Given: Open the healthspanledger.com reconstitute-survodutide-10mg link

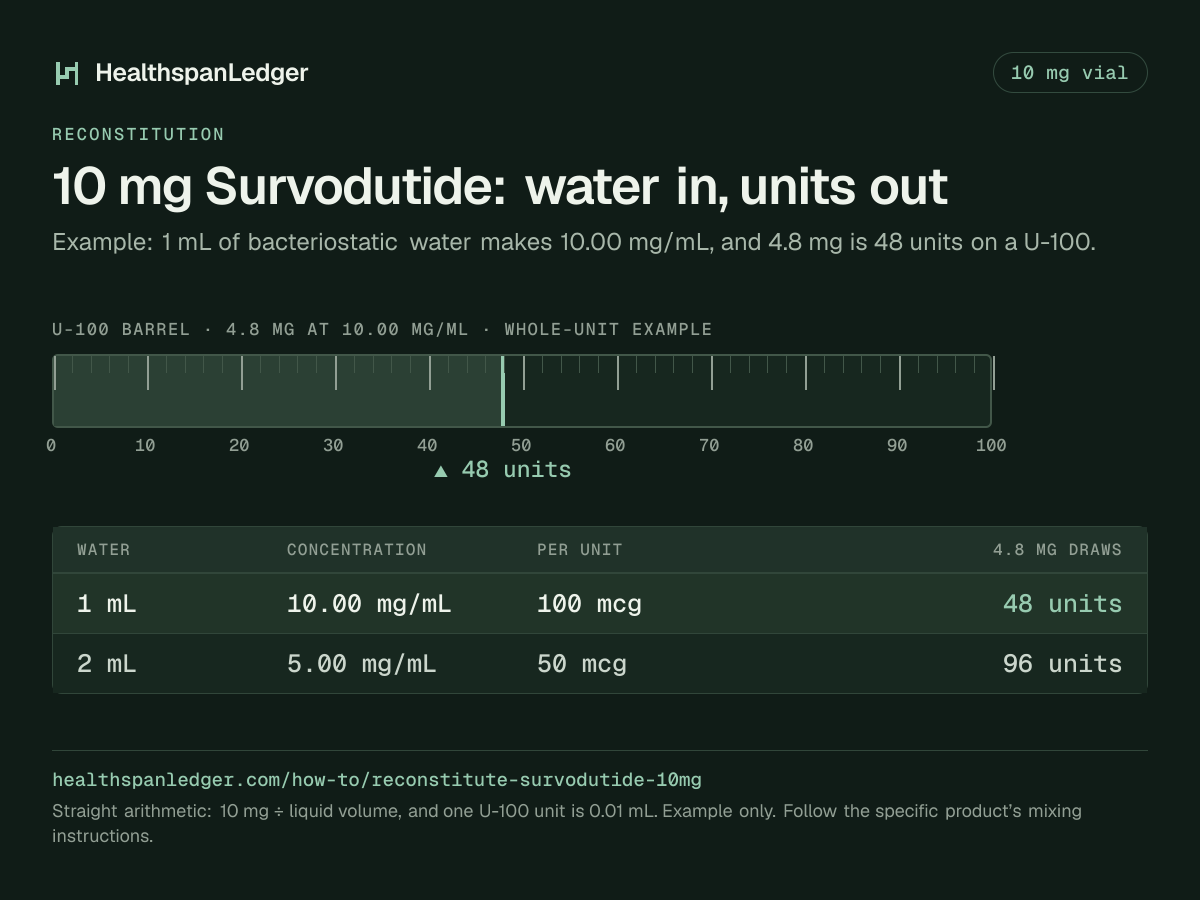Looking at the screenshot, I should [x=377, y=779].
